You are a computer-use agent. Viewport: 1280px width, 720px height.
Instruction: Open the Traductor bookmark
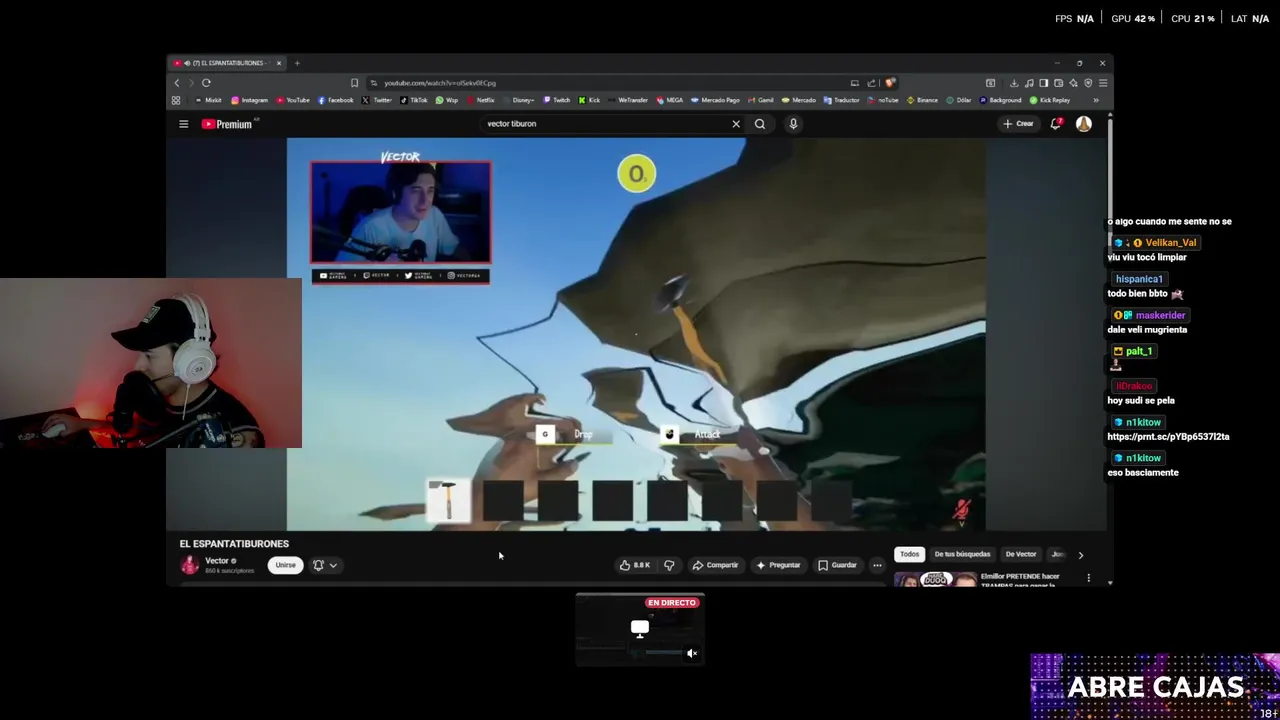click(x=841, y=100)
